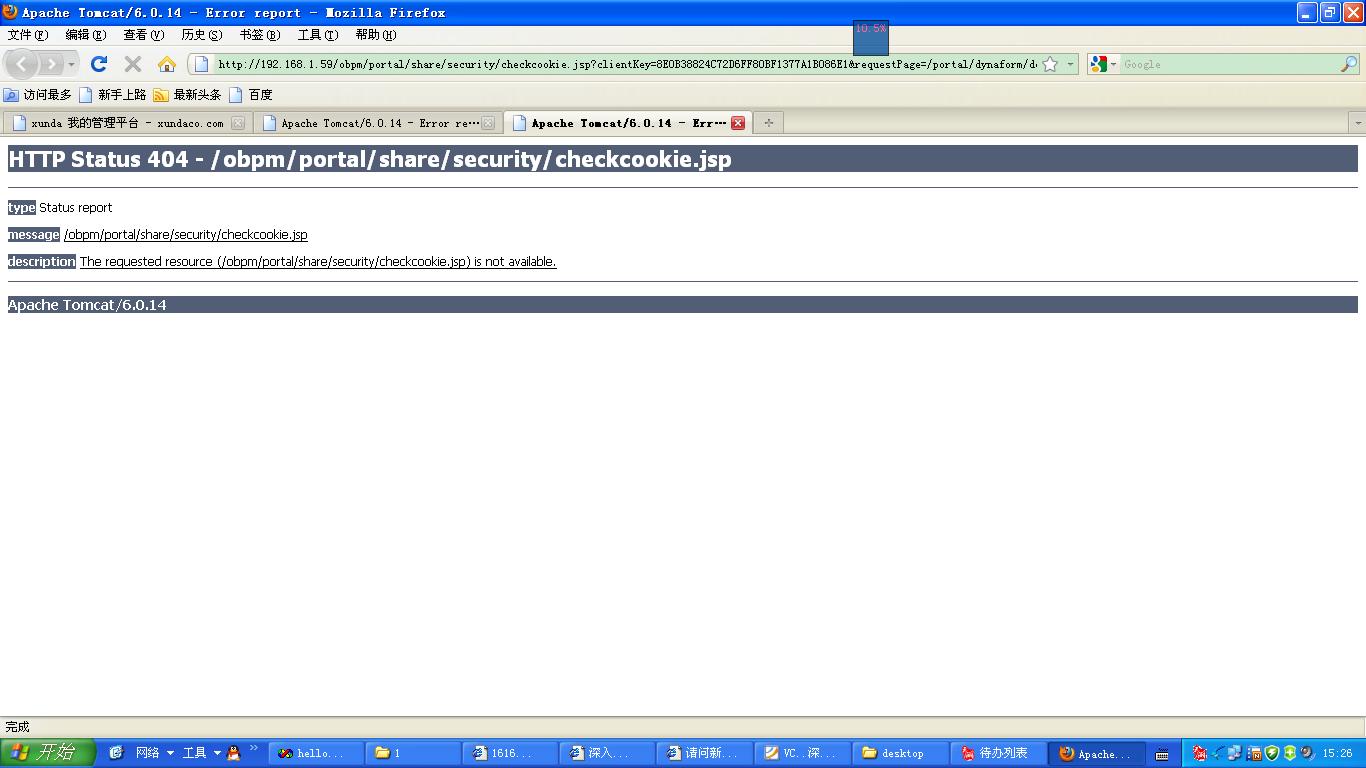
Task: Show more quick launch items chevron
Action: (253, 748)
